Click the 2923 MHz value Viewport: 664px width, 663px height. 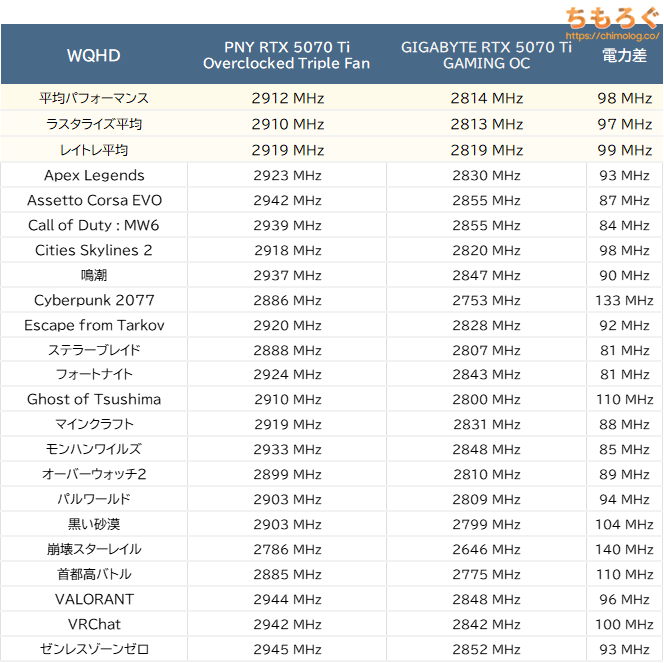(288, 175)
